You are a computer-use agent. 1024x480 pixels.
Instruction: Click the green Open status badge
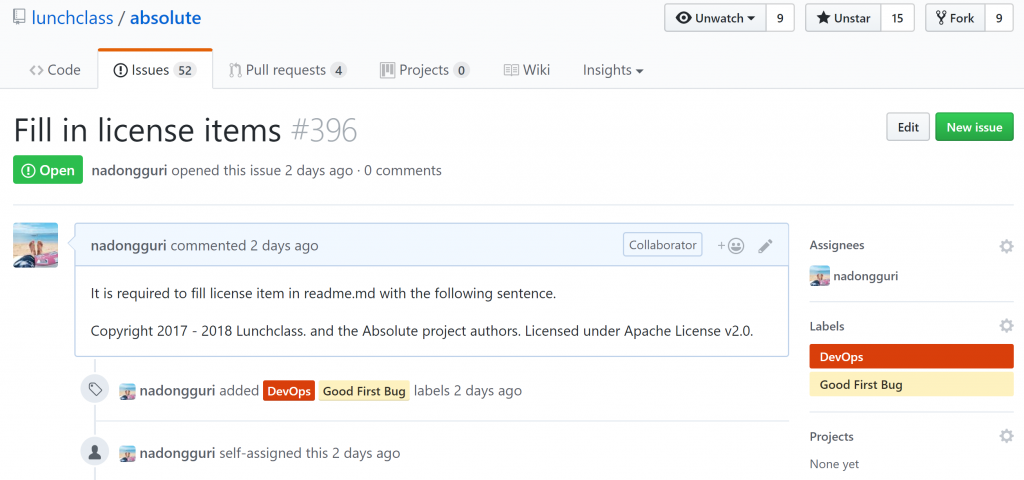pyautogui.click(x=48, y=170)
